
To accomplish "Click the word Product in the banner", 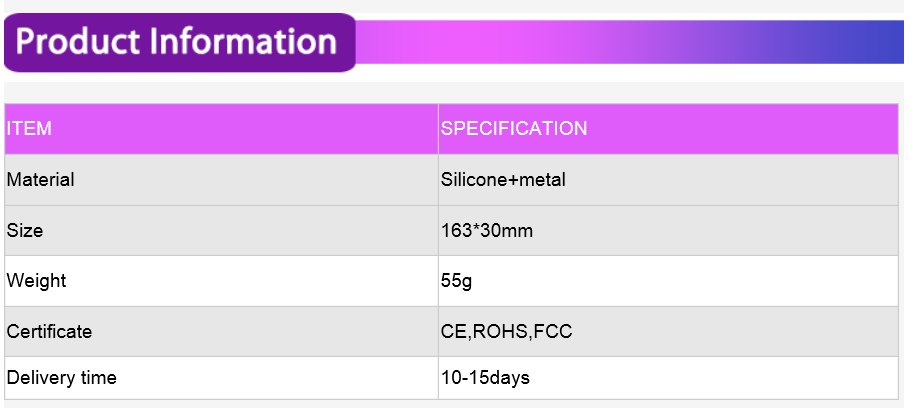I will 78,42.
